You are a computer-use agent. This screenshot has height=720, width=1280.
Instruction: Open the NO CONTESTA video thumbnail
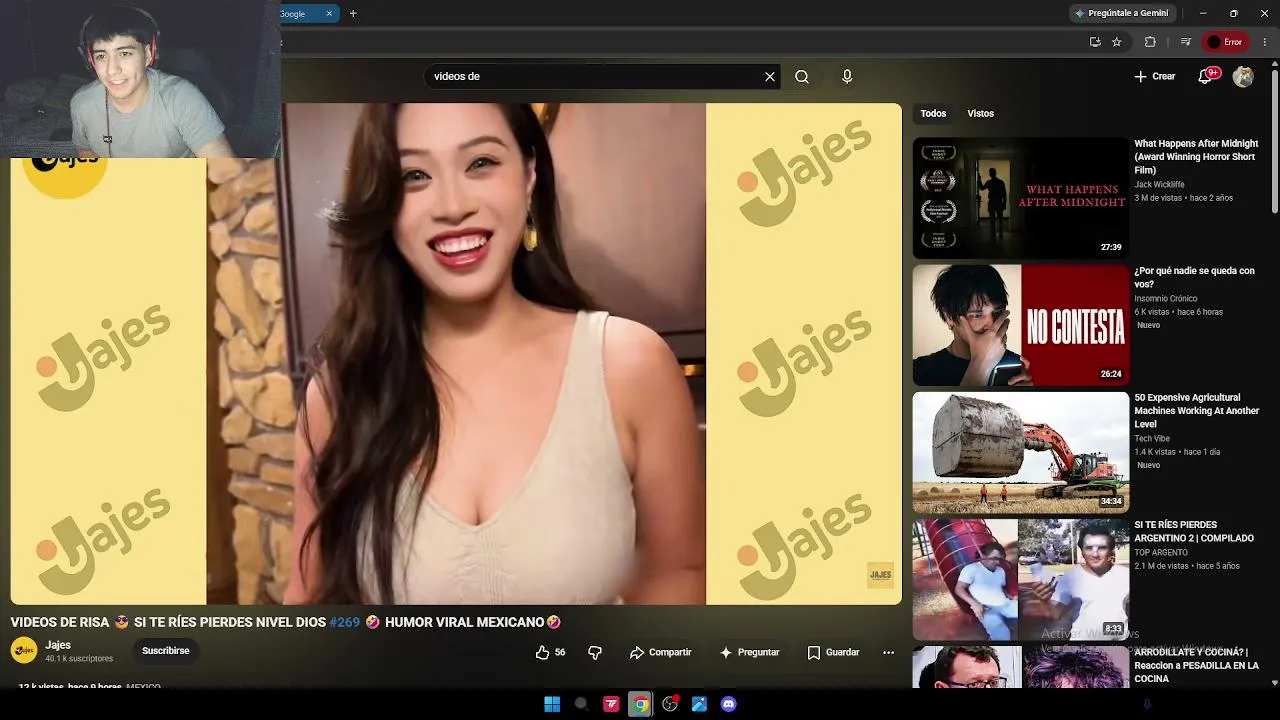1021,325
